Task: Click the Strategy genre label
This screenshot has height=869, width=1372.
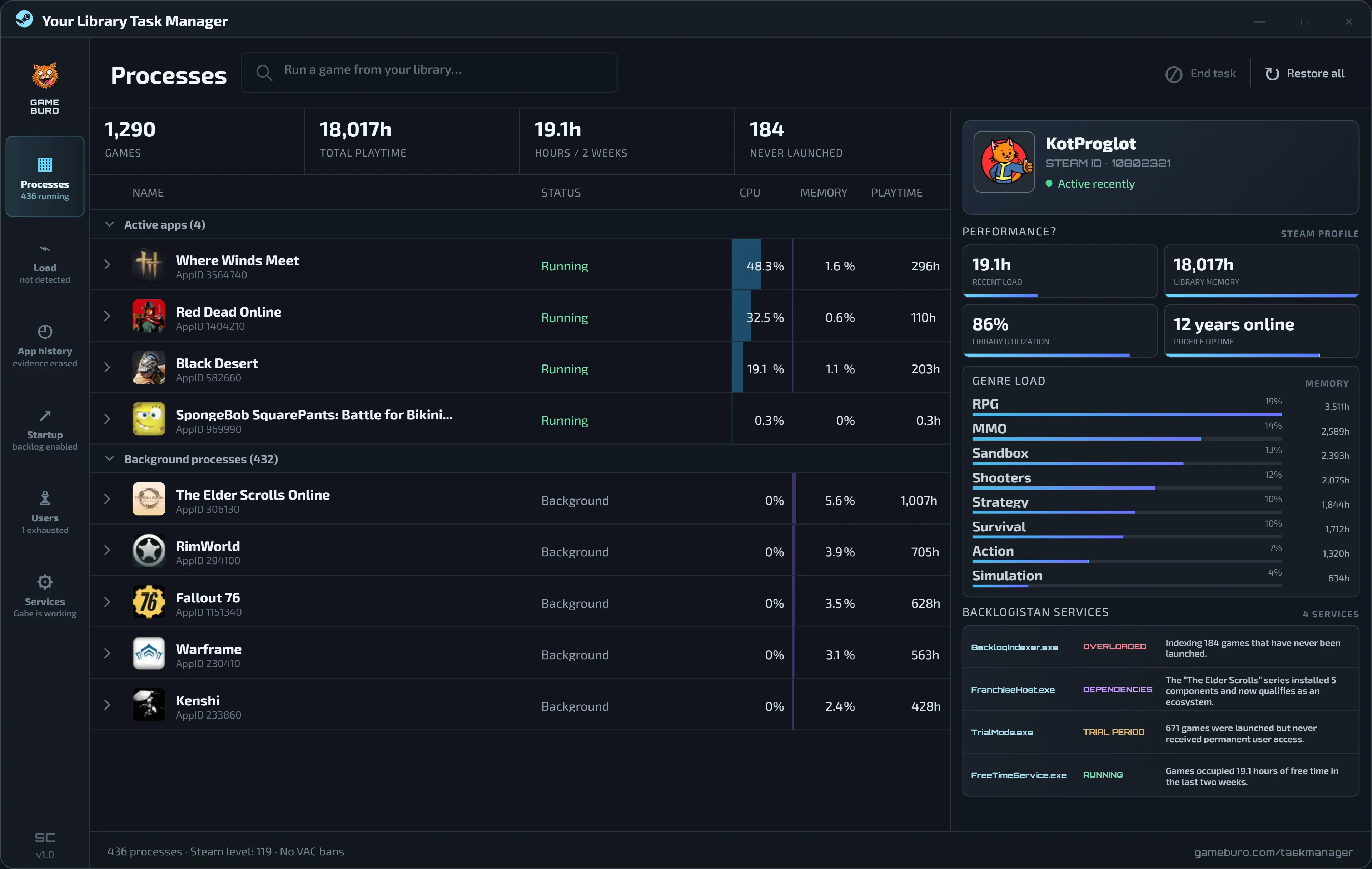Action: 1000,502
